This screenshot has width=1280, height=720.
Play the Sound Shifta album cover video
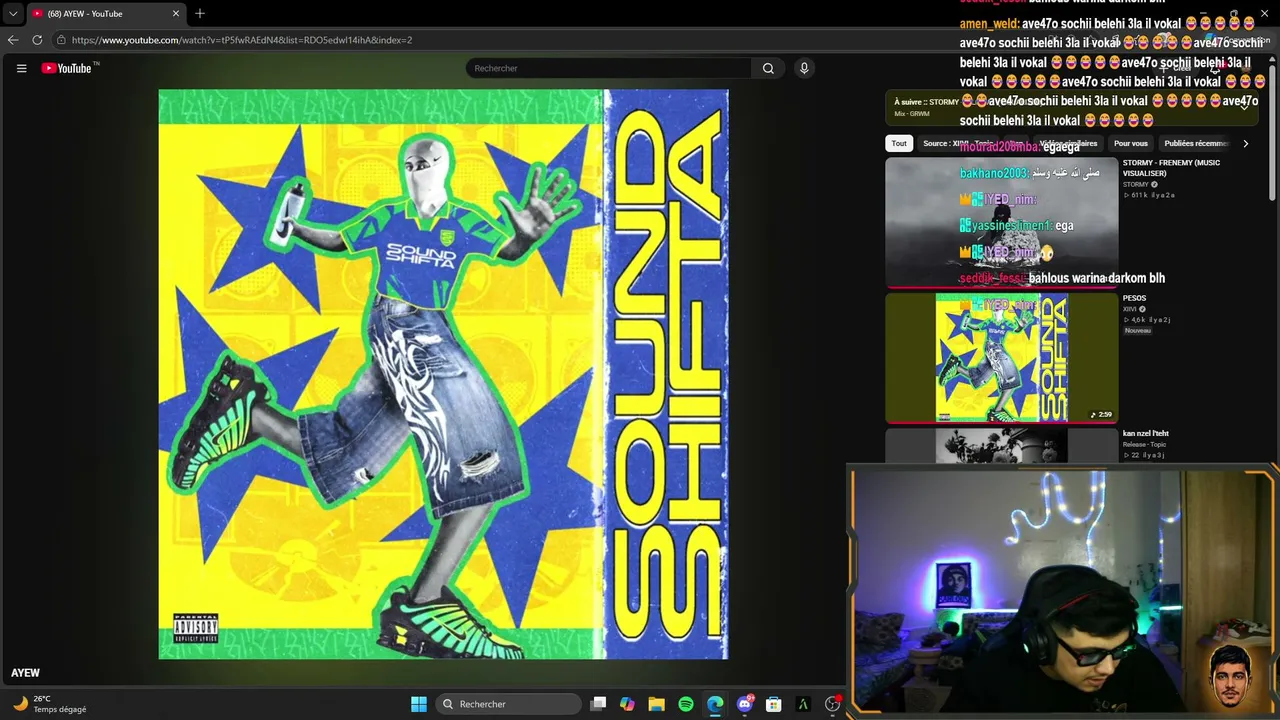443,374
